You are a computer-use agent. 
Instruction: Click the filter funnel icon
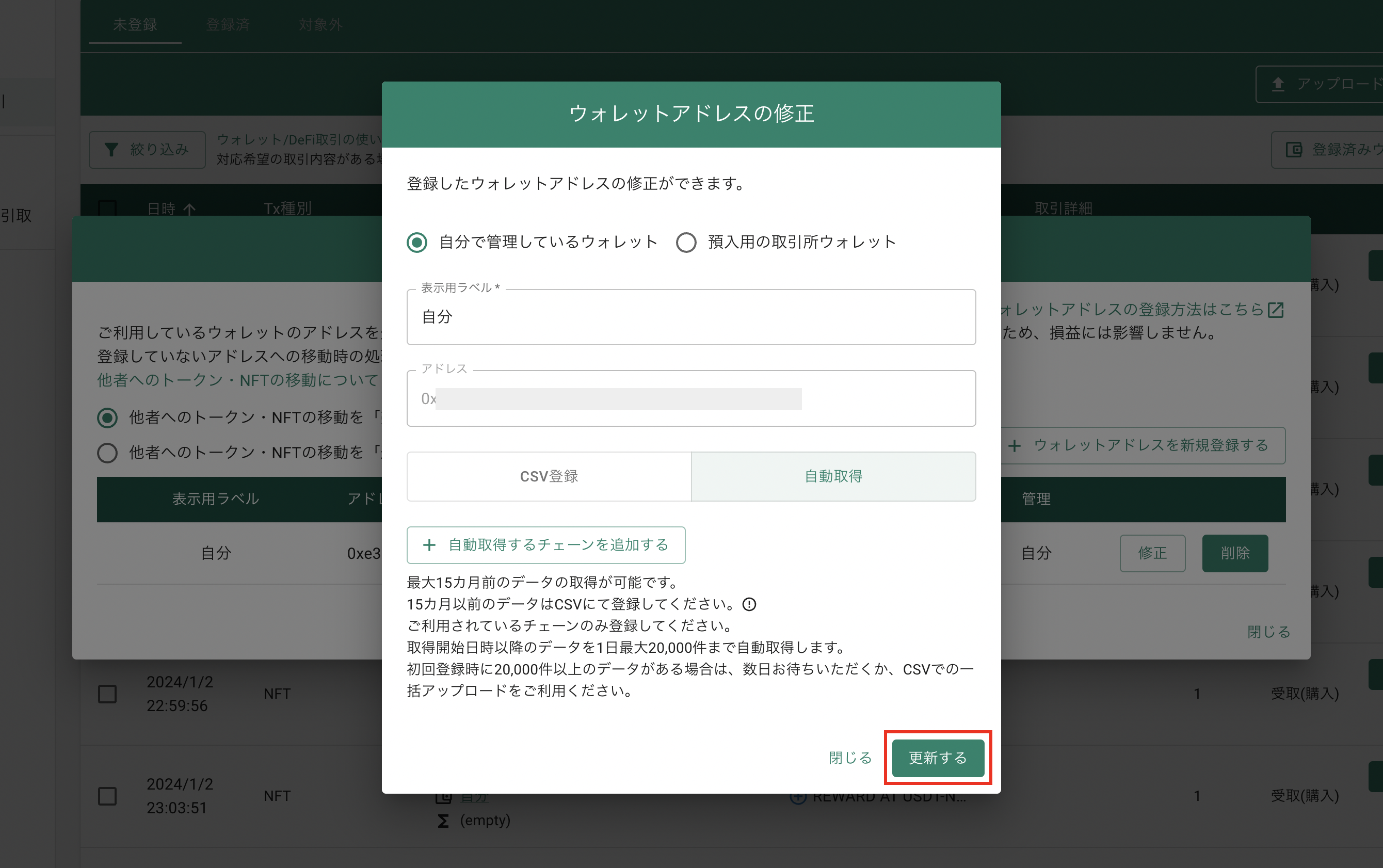(111, 150)
